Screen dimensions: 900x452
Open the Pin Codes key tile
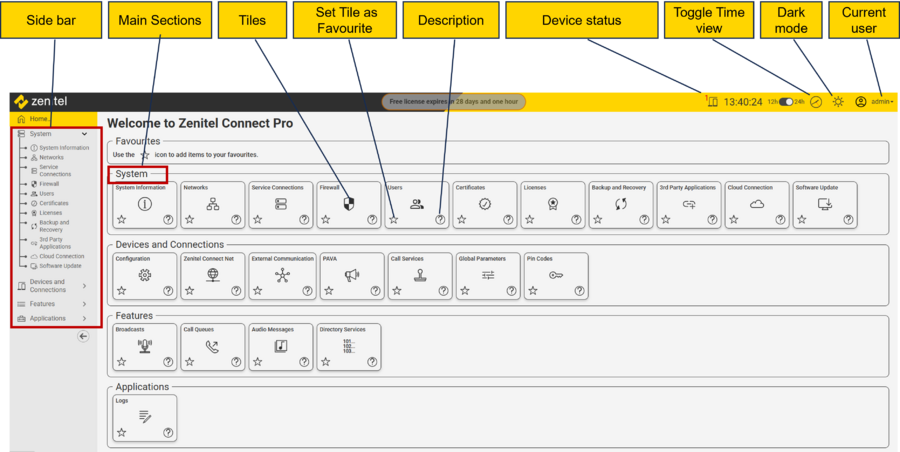click(556, 276)
